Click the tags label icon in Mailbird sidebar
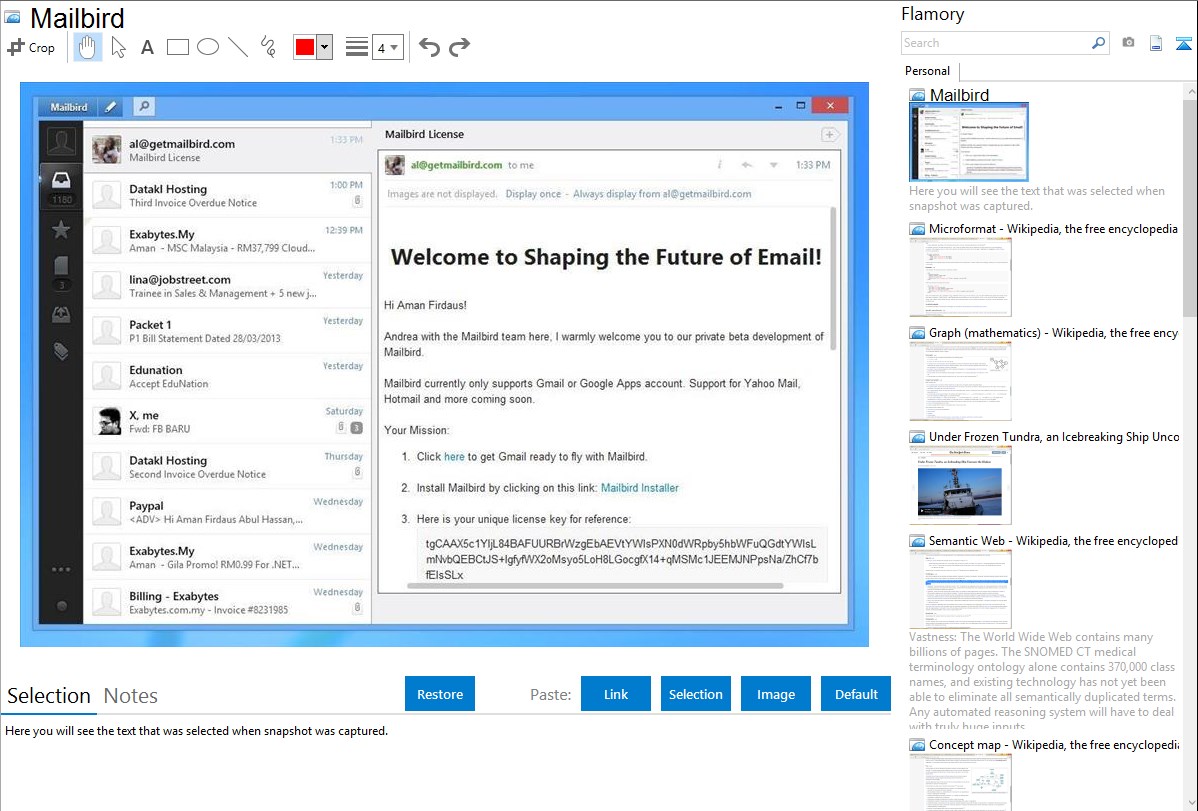Image resolution: width=1198 pixels, height=811 pixels. click(x=61, y=351)
